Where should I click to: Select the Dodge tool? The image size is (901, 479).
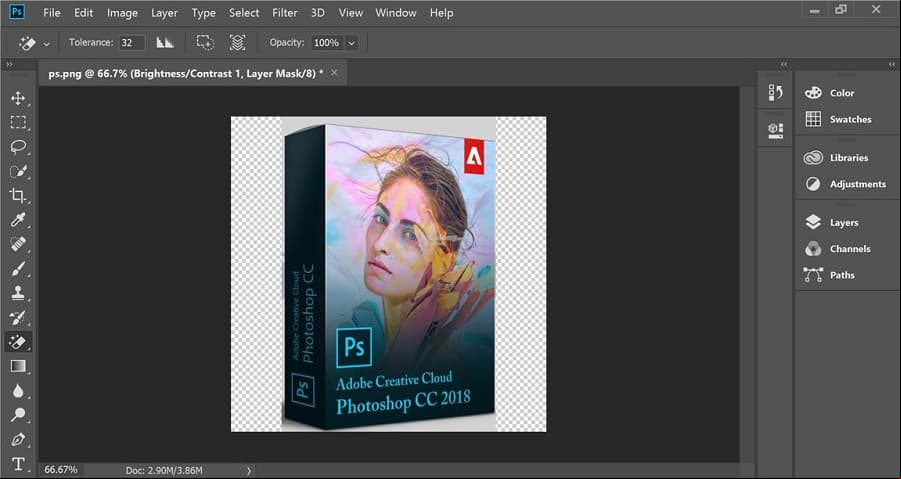pos(18,415)
